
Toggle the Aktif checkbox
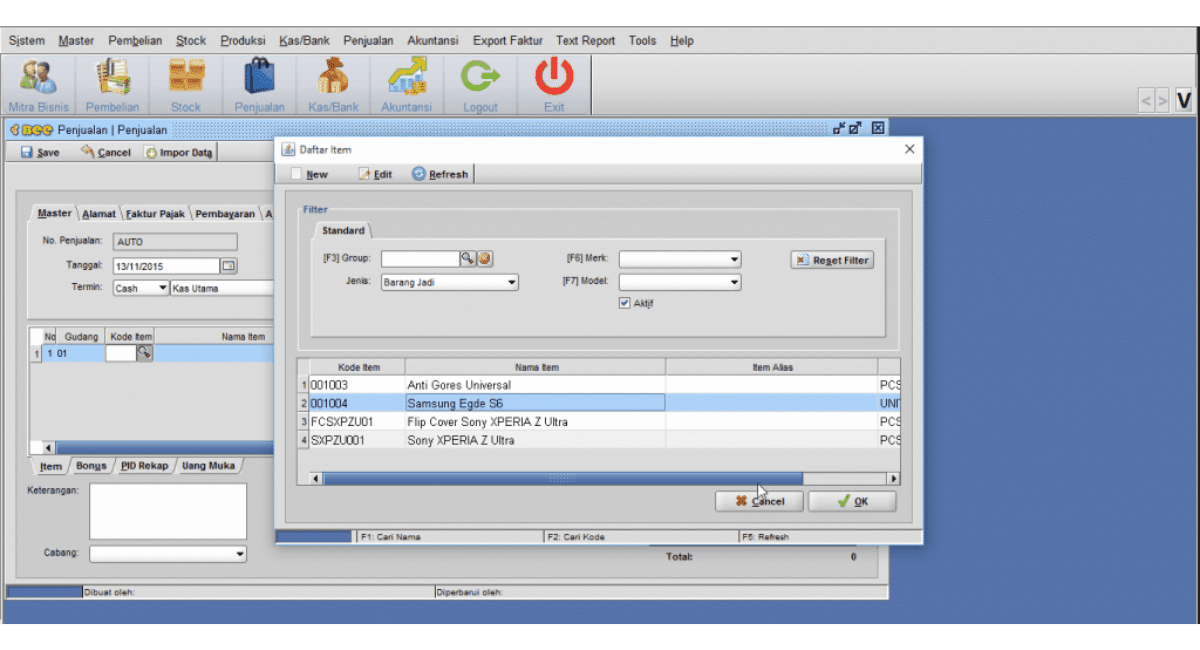[625, 302]
